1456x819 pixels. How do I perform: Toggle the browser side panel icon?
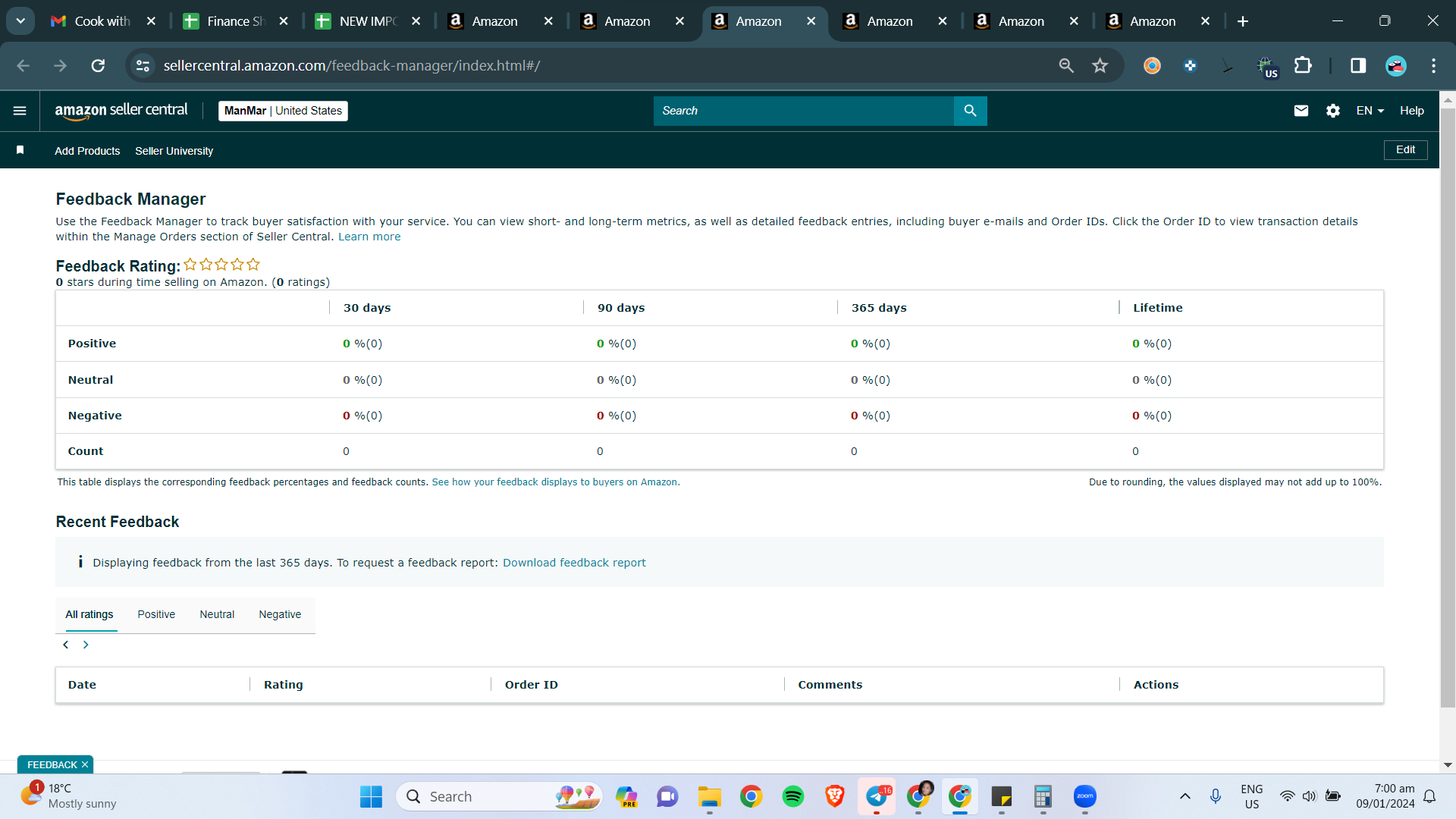pyautogui.click(x=1358, y=66)
